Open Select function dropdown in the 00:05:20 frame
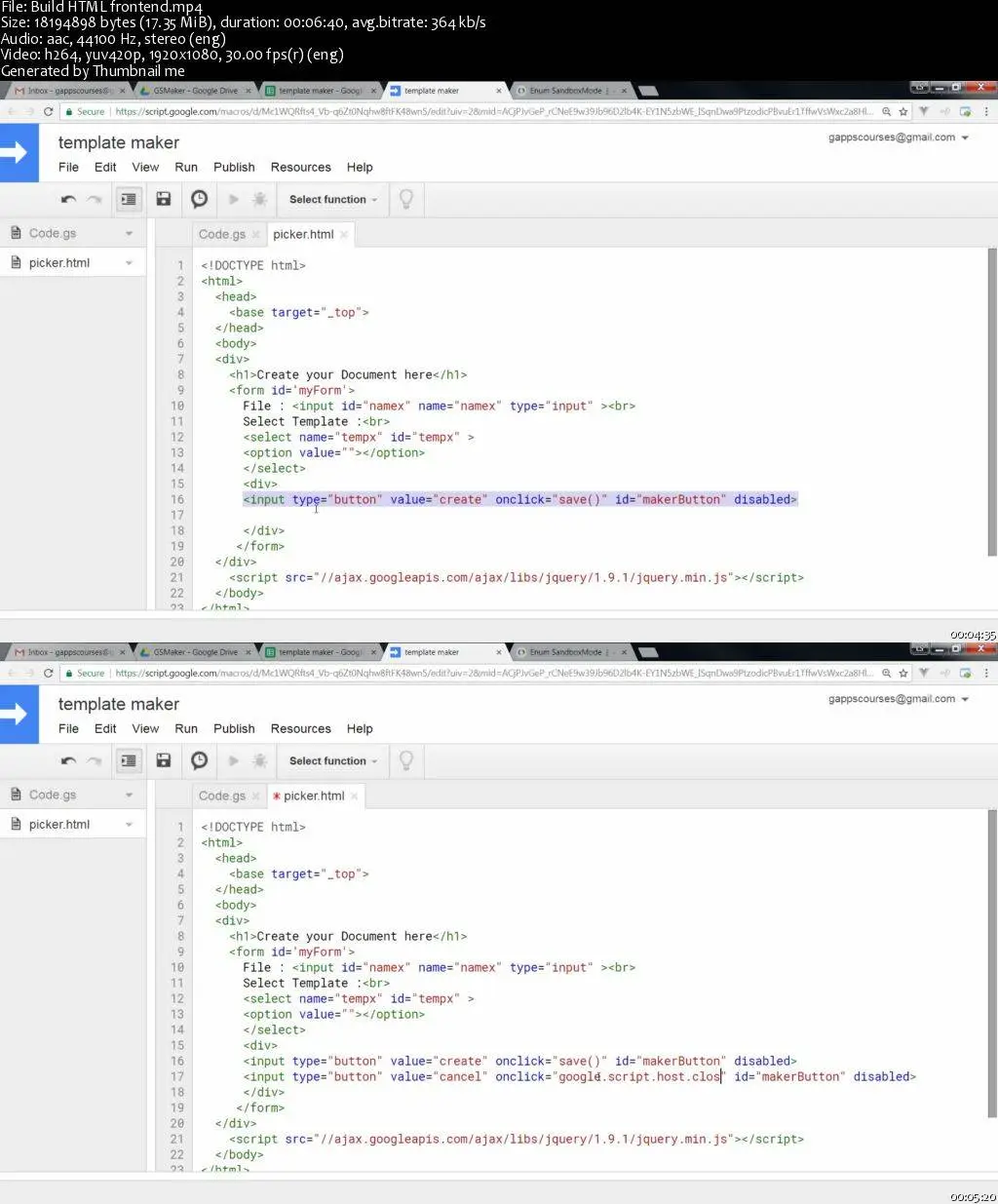Image resolution: width=998 pixels, height=1204 pixels. (x=332, y=760)
